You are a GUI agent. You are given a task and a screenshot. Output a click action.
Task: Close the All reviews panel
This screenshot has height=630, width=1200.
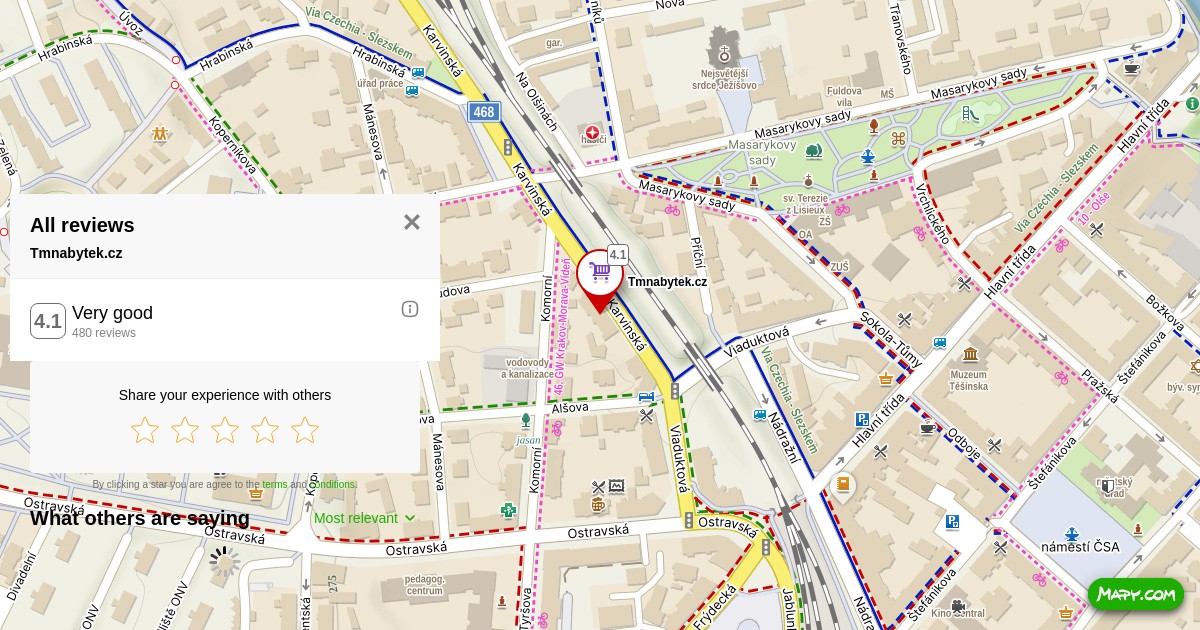(x=412, y=222)
